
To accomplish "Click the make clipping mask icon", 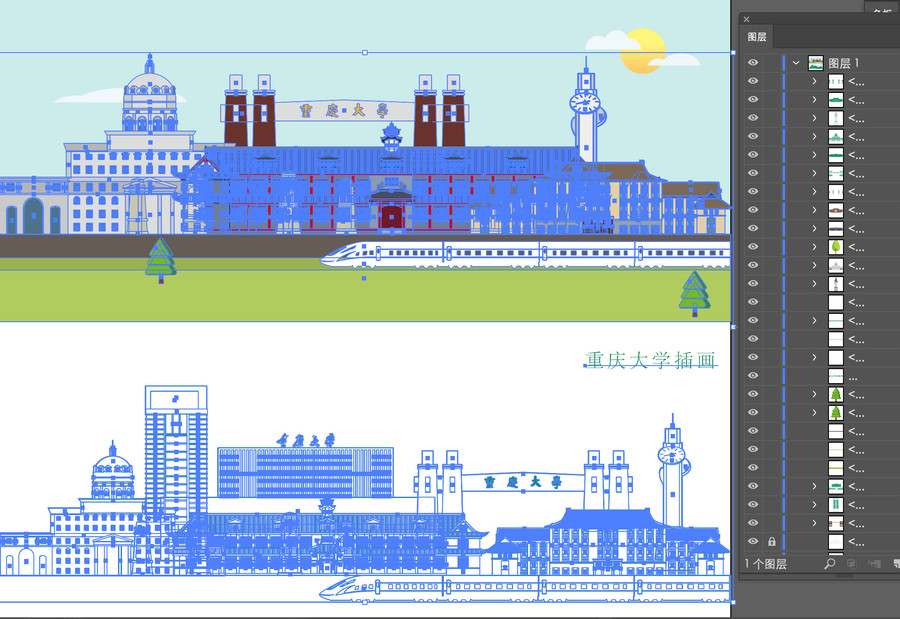I will (851, 563).
